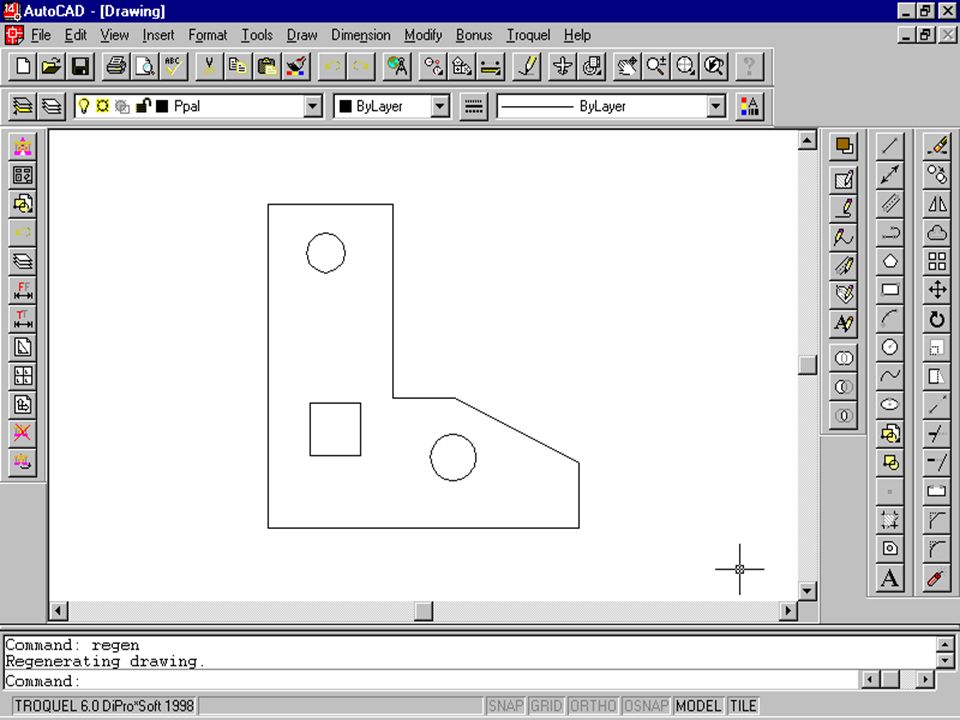This screenshot has width=960, height=720.
Task: Open Print Preview
Action: (x=145, y=66)
